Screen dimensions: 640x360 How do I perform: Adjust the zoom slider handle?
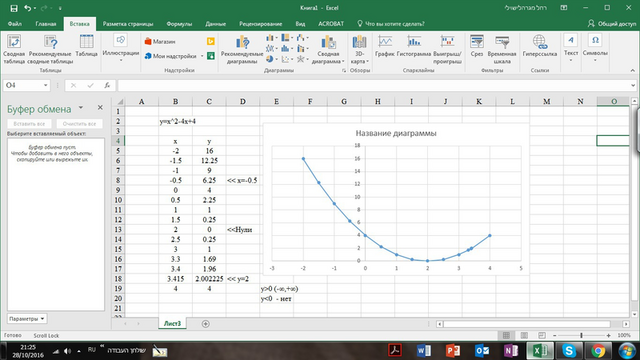pos(581,335)
